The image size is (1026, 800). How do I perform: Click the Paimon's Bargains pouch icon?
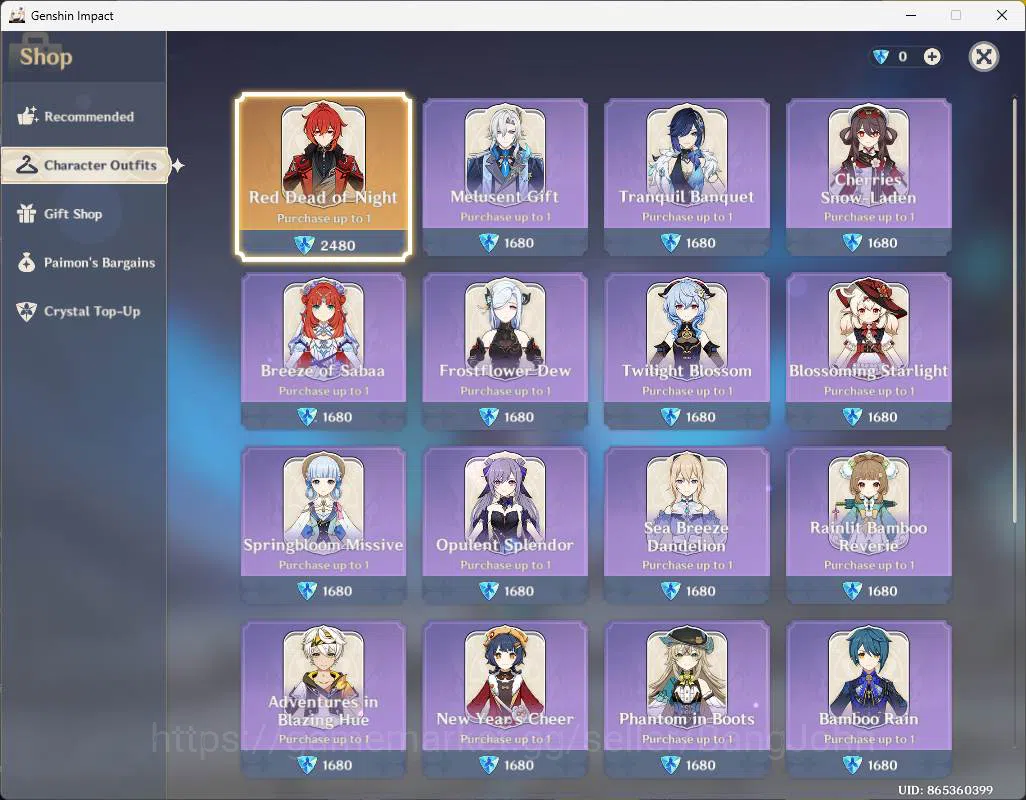click(x=26, y=262)
